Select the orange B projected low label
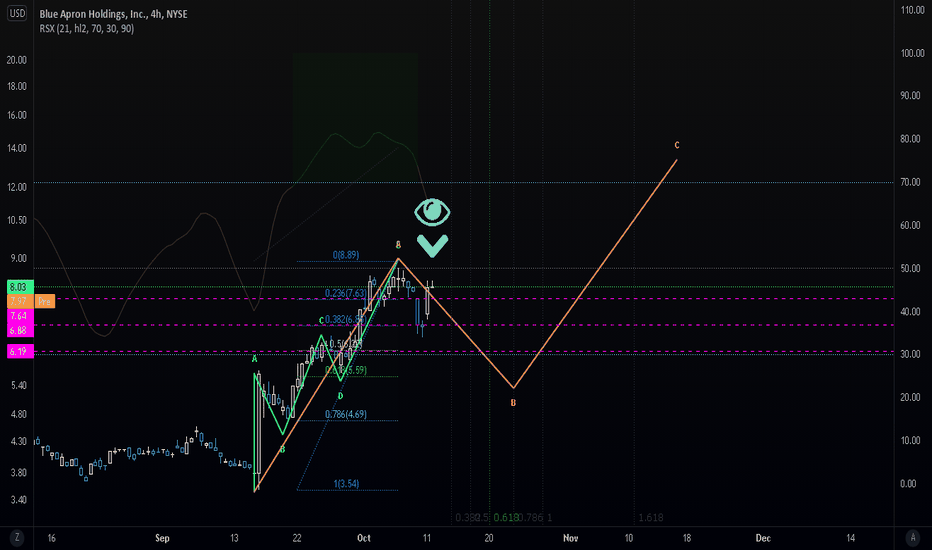Image resolution: width=932 pixels, height=550 pixels. (513, 403)
